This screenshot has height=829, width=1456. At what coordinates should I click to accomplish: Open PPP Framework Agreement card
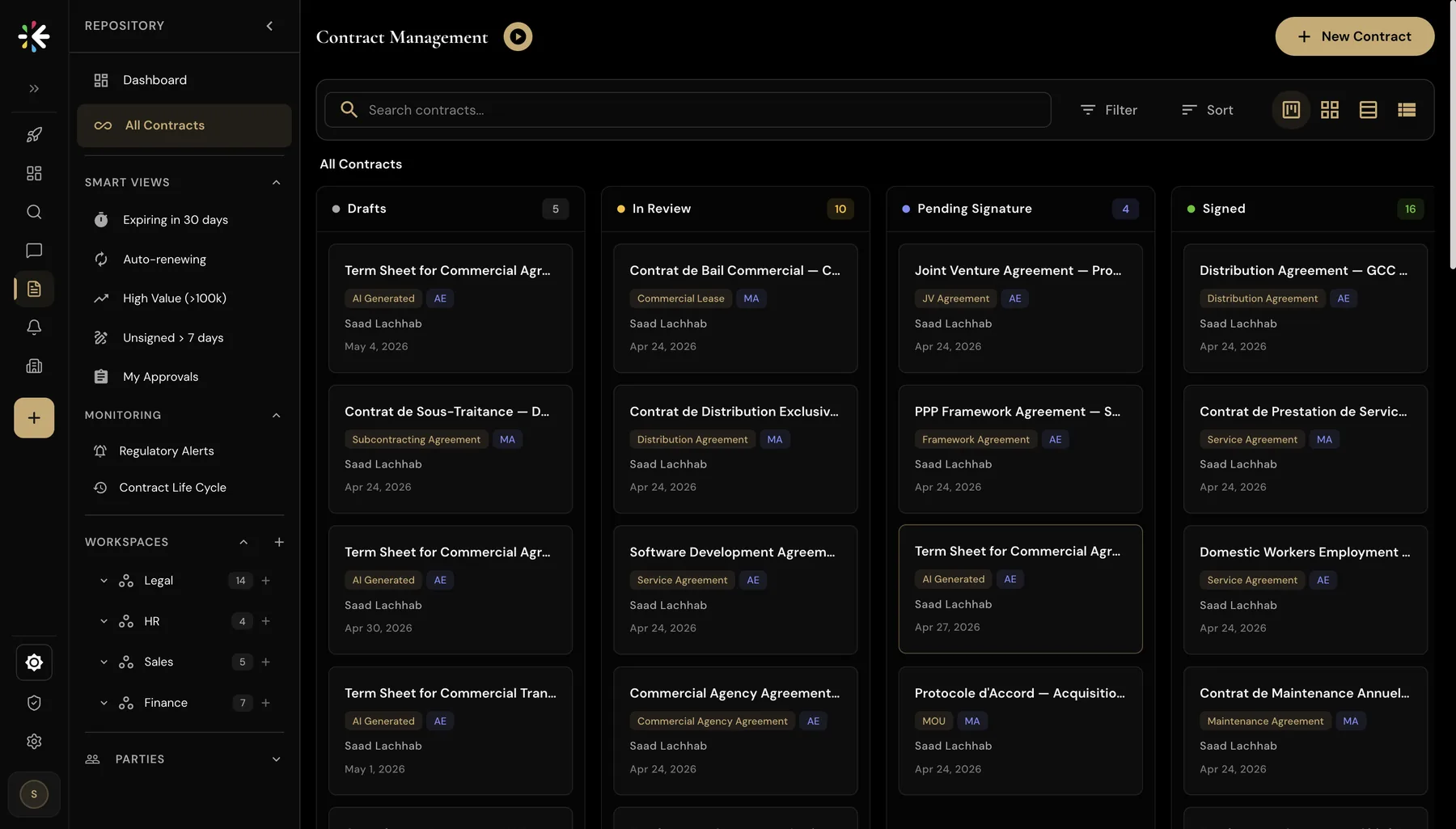coord(1020,449)
